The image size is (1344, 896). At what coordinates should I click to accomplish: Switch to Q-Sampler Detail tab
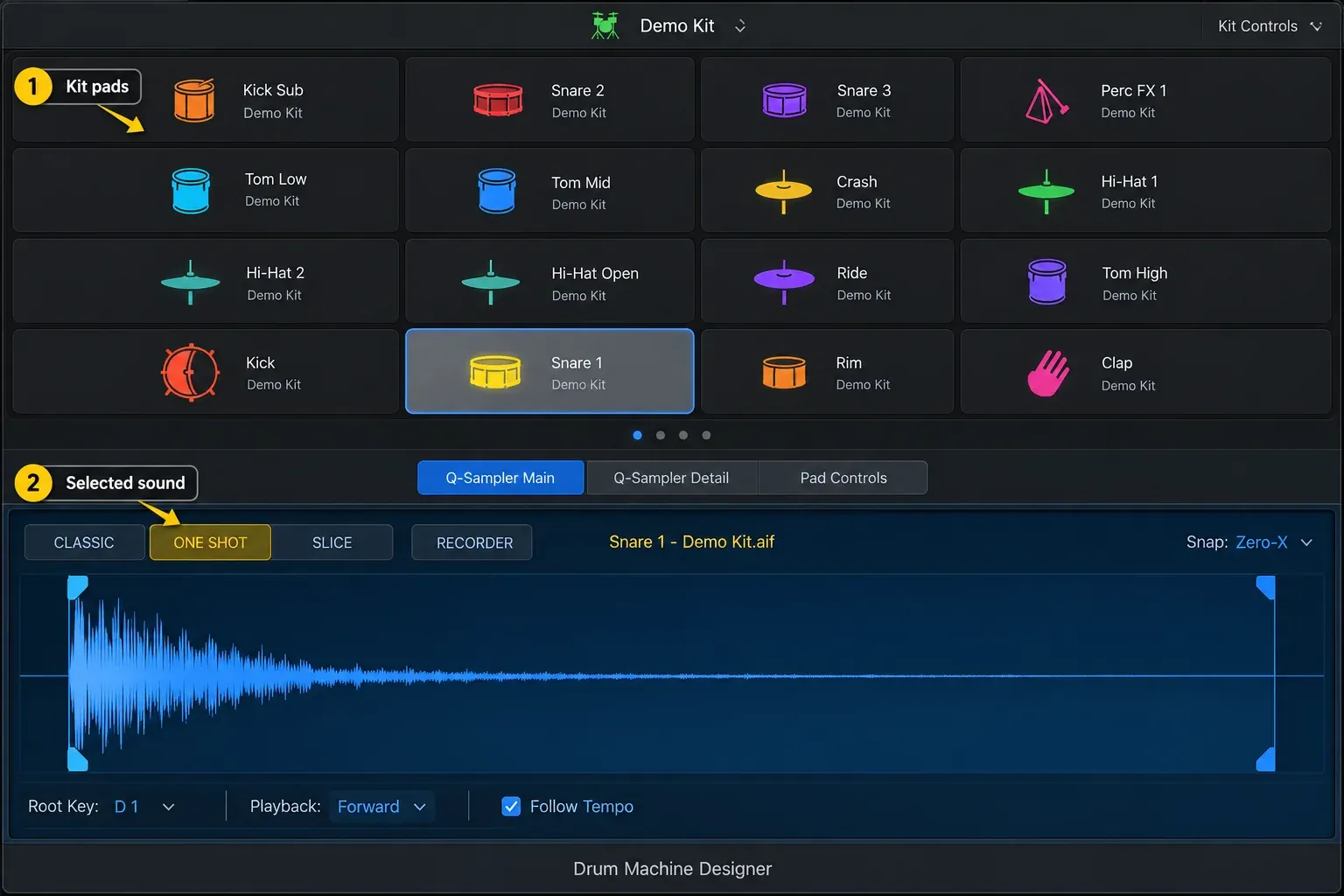pyautogui.click(x=671, y=478)
